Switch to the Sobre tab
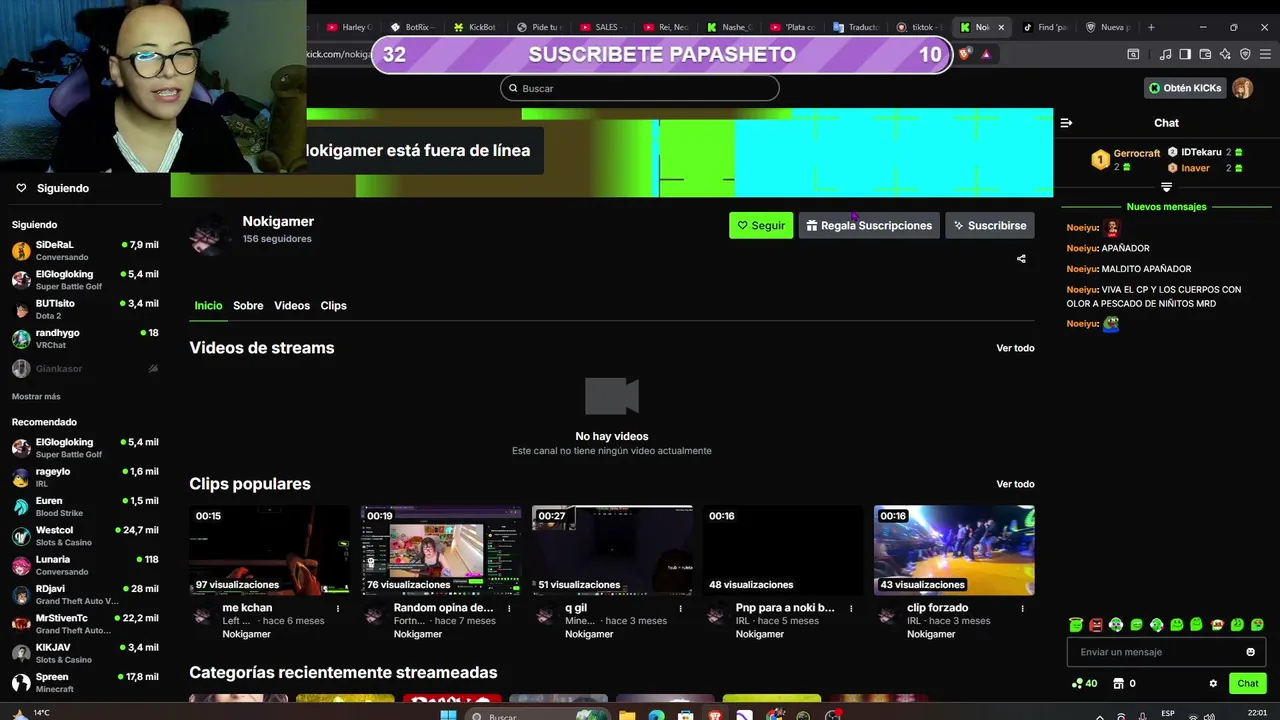The image size is (1280, 720). click(x=248, y=306)
